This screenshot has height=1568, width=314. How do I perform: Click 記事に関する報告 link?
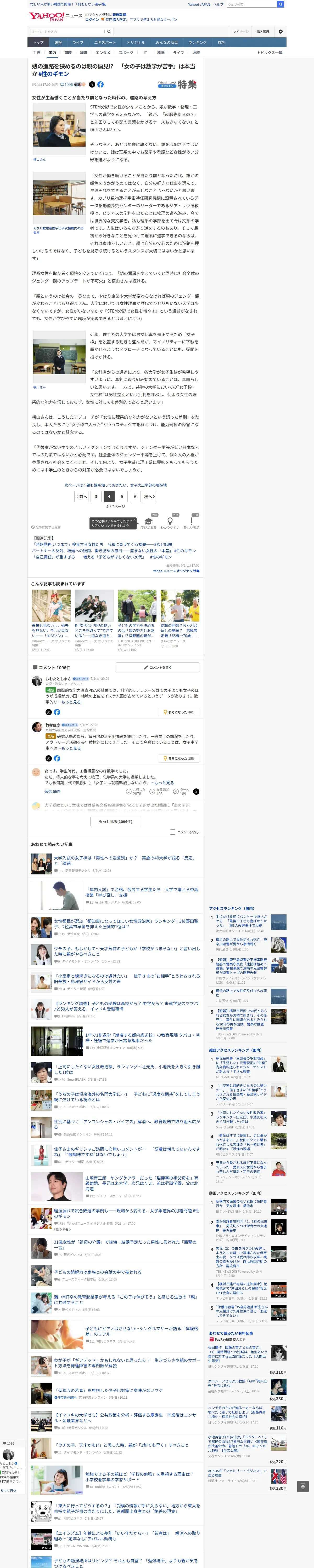(x=46, y=527)
